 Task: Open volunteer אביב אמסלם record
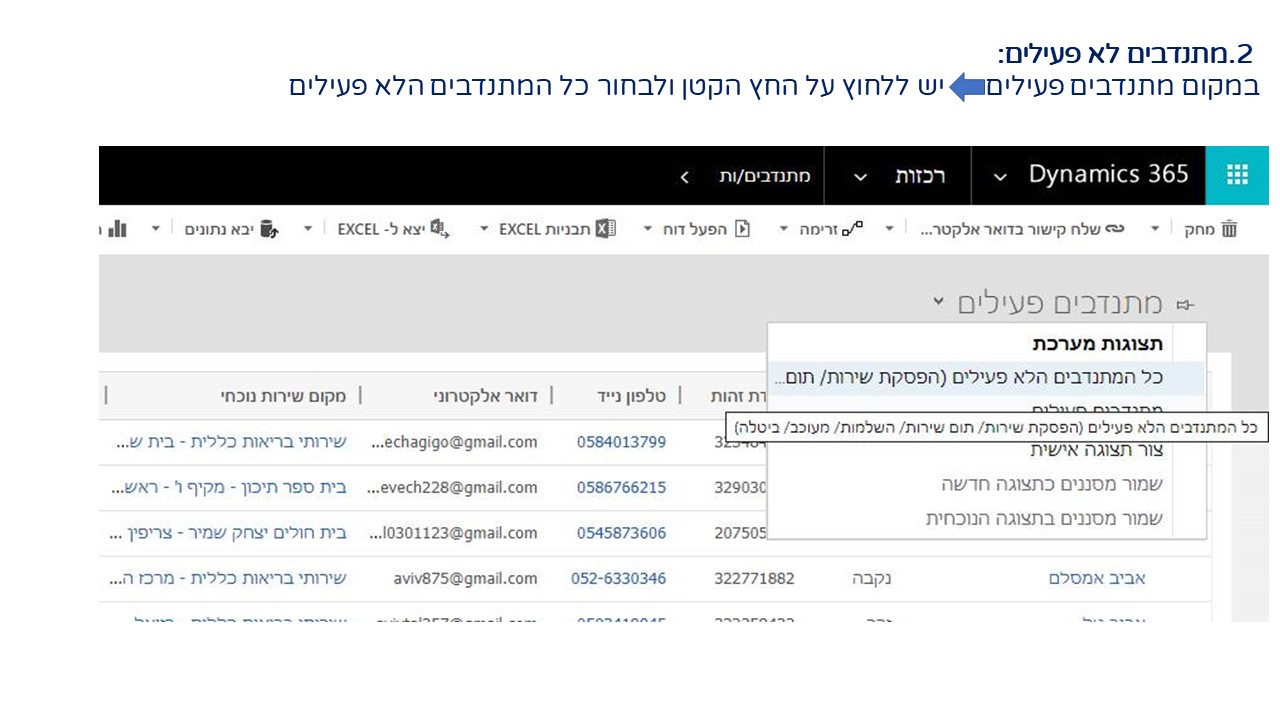click(x=1097, y=578)
